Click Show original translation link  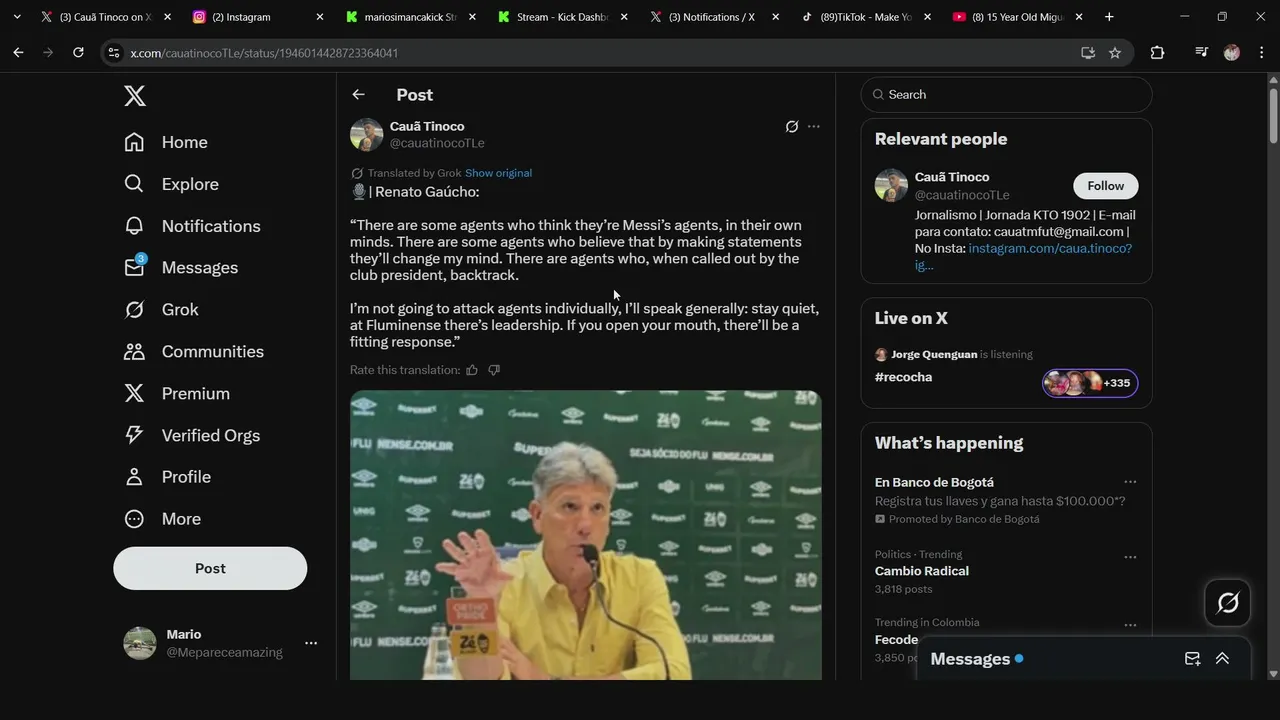[498, 173]
